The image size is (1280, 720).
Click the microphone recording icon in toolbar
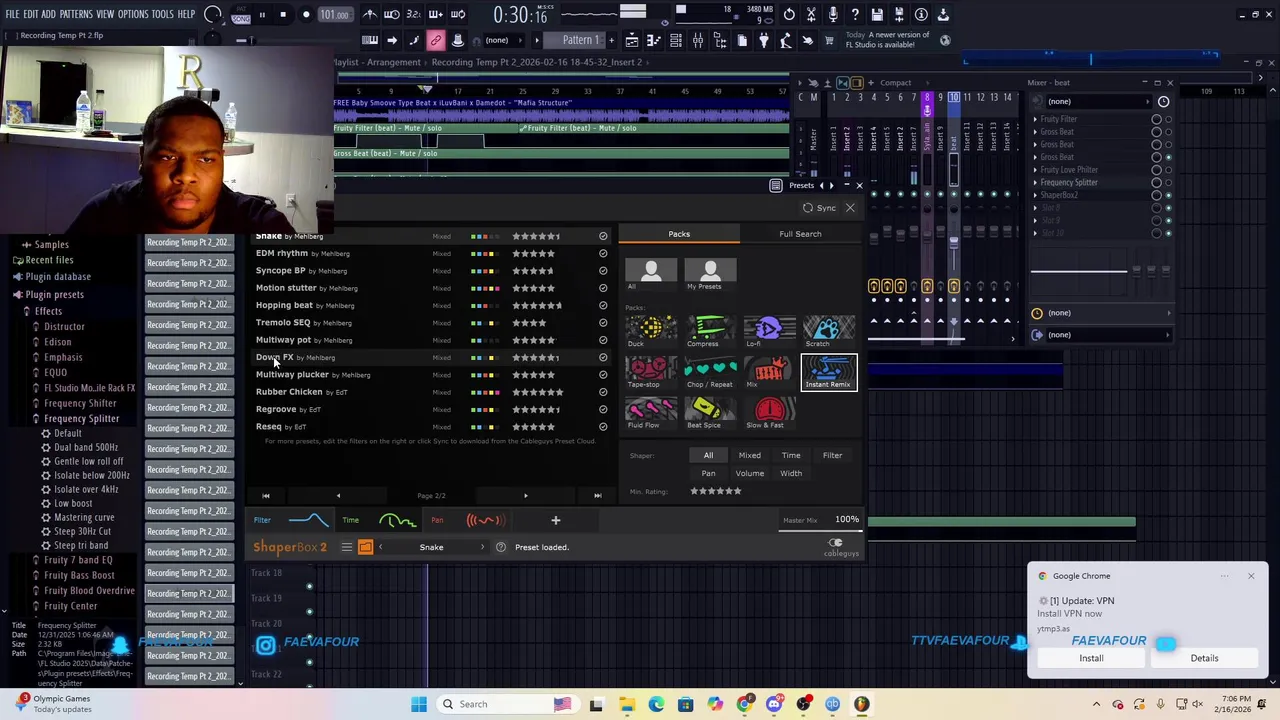[x=833, y=14]
